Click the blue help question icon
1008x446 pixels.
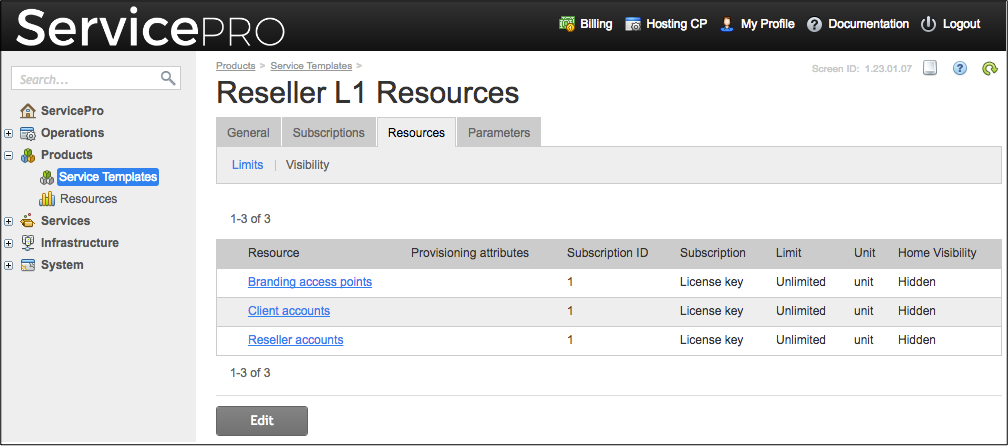pyautogui.click(x=960, y=69)
